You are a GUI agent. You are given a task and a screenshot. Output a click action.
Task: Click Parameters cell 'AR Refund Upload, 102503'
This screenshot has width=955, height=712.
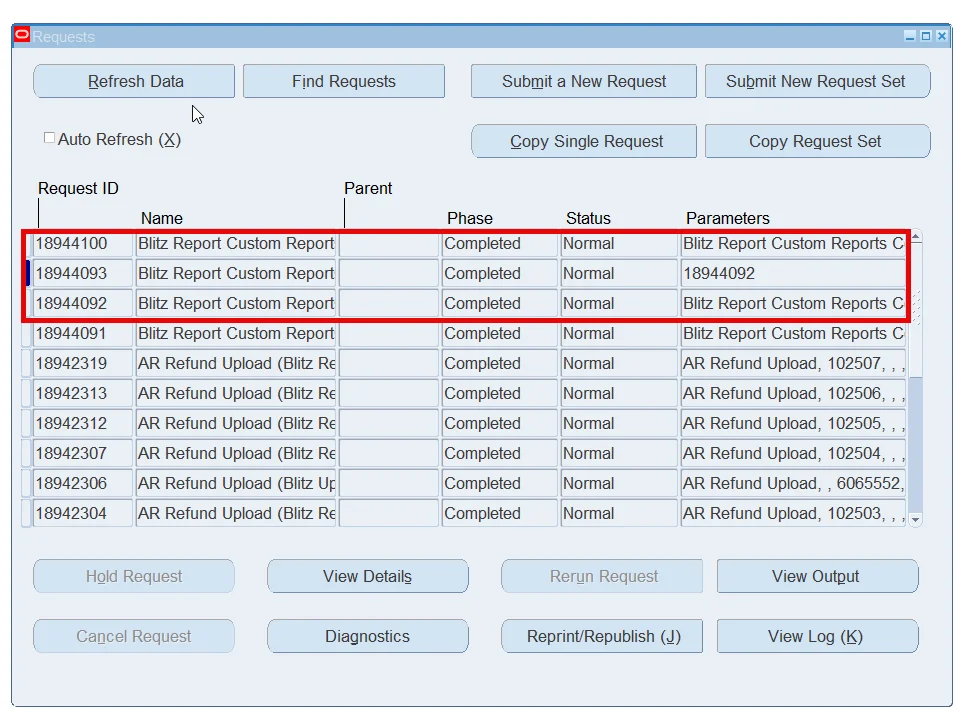click(x=793, y=513)
